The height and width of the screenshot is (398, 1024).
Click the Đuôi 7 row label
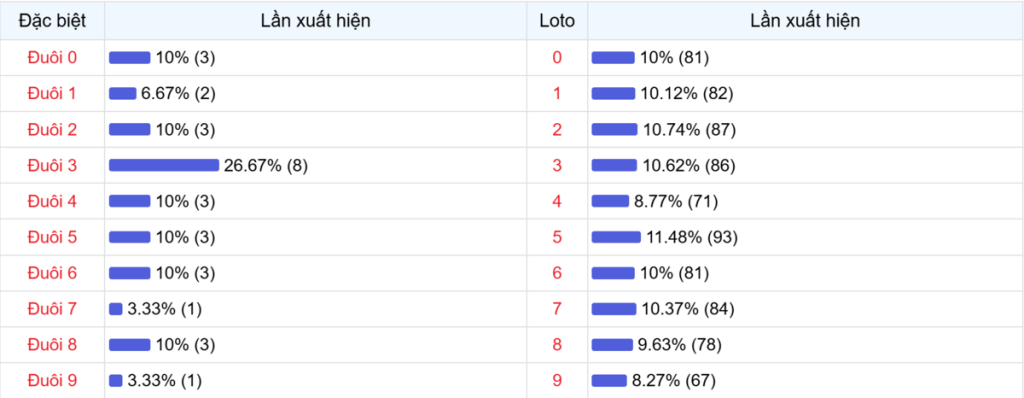click(52, 308)
